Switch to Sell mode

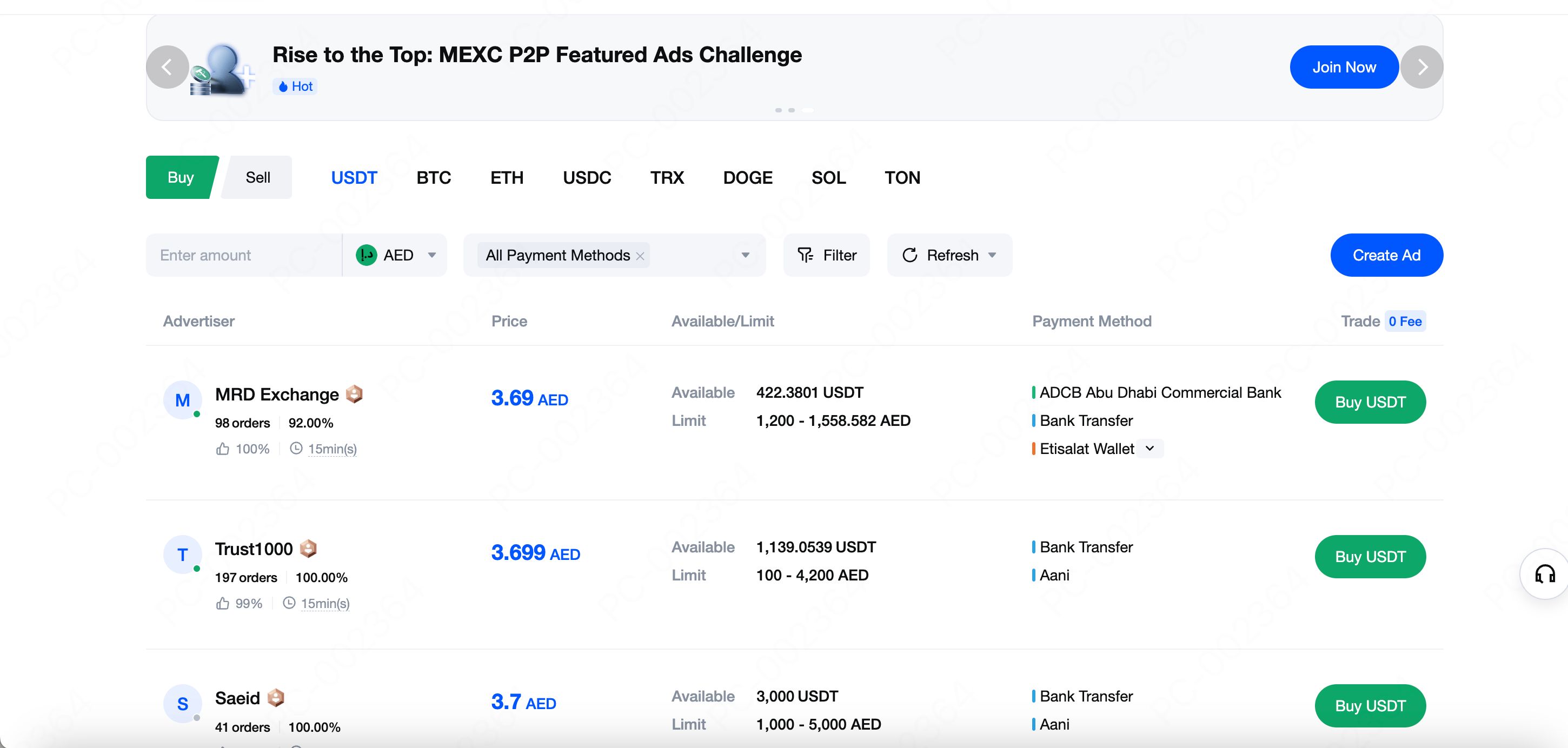click(257, 177)
